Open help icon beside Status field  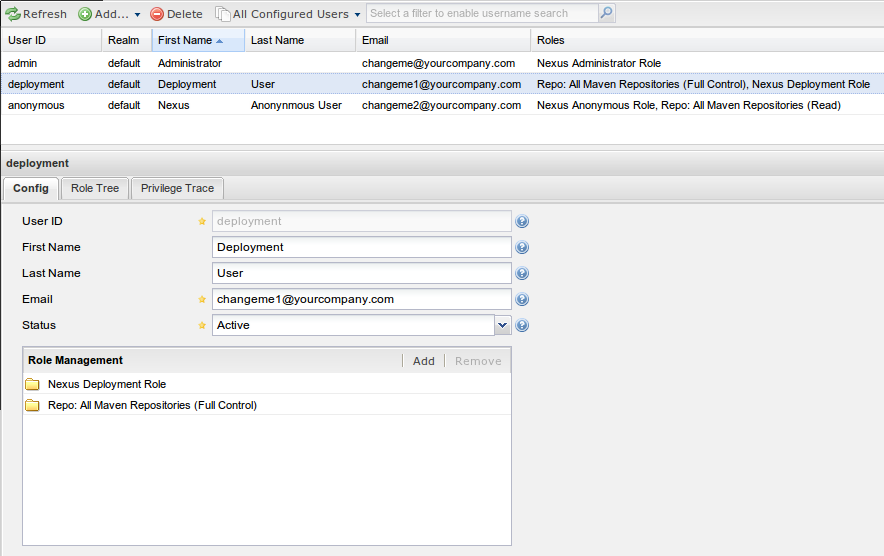coord(522,325)
